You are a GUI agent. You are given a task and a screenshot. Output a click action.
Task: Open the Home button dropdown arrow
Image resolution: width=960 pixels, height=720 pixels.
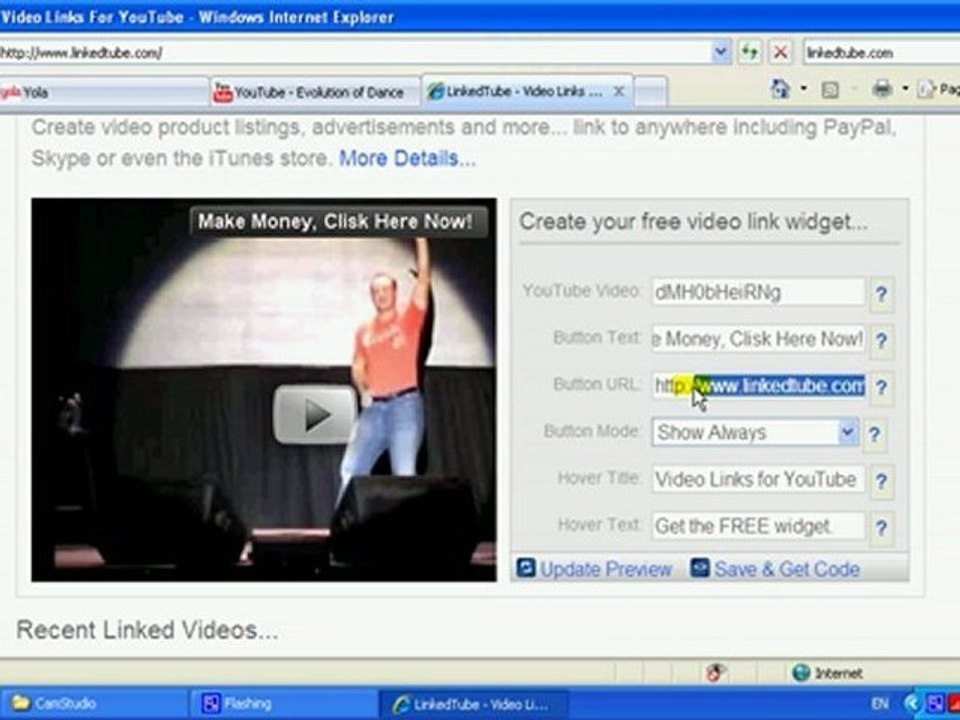pyautogui.click(x=803, y=89)
